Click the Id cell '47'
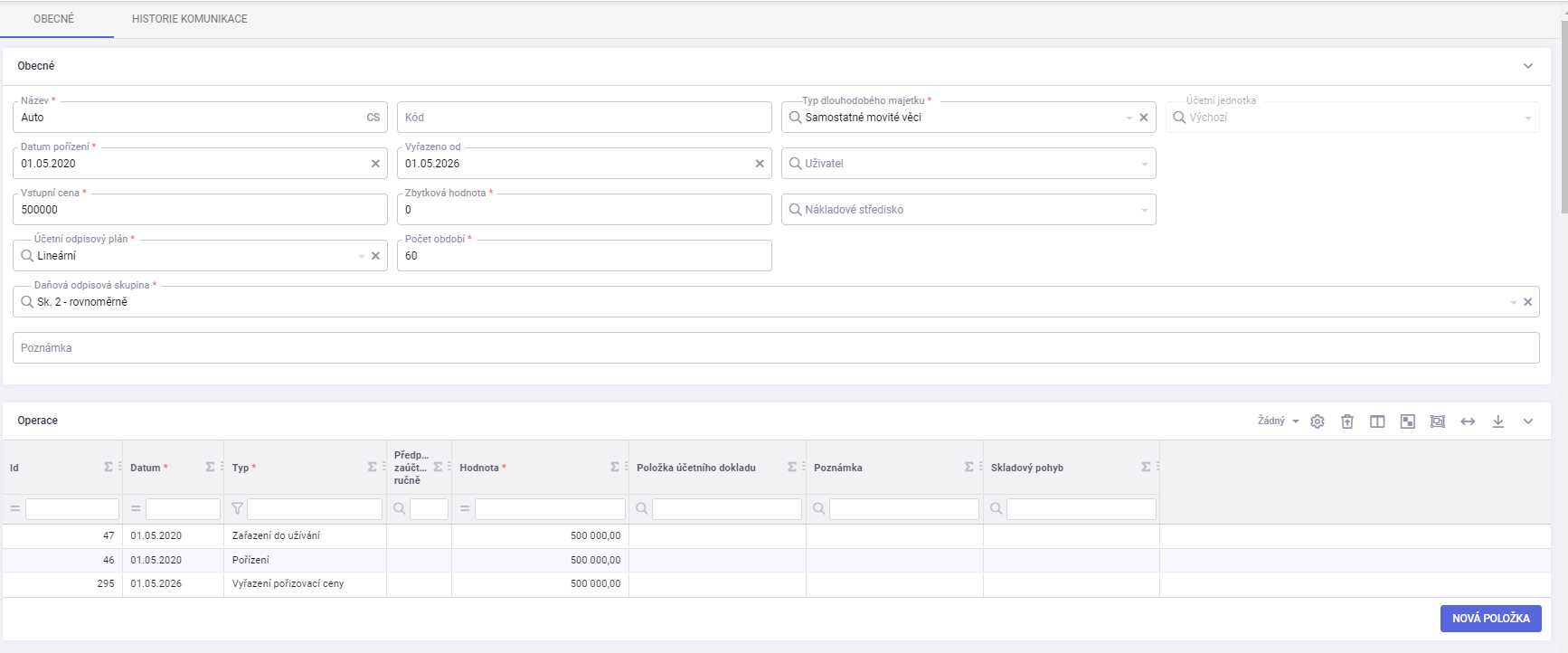 [x=109, y=536]
